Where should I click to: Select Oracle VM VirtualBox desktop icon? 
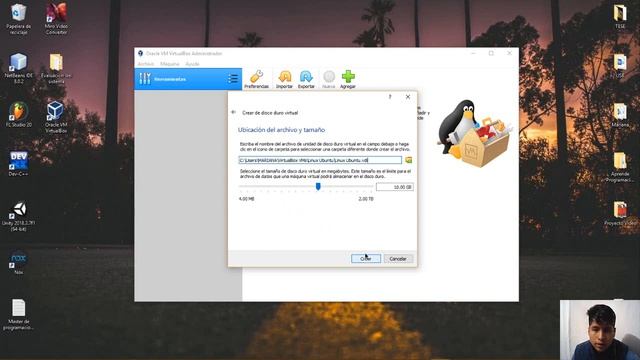click(x=56, y=117)
